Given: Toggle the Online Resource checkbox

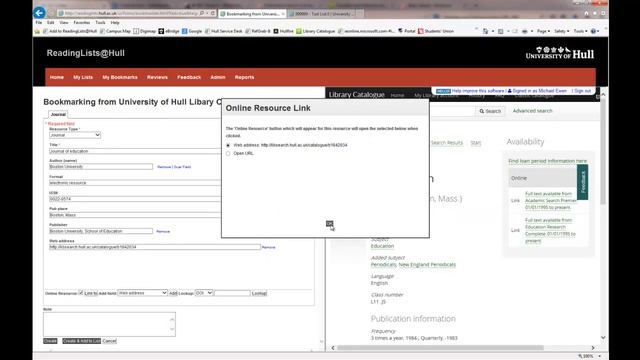Looking at the screenshot, I should coord(81,293).
